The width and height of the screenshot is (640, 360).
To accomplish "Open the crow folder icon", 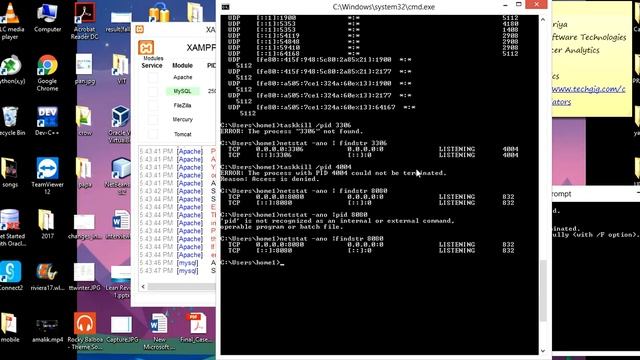I will pyautogui.click(x=84, y=121).
